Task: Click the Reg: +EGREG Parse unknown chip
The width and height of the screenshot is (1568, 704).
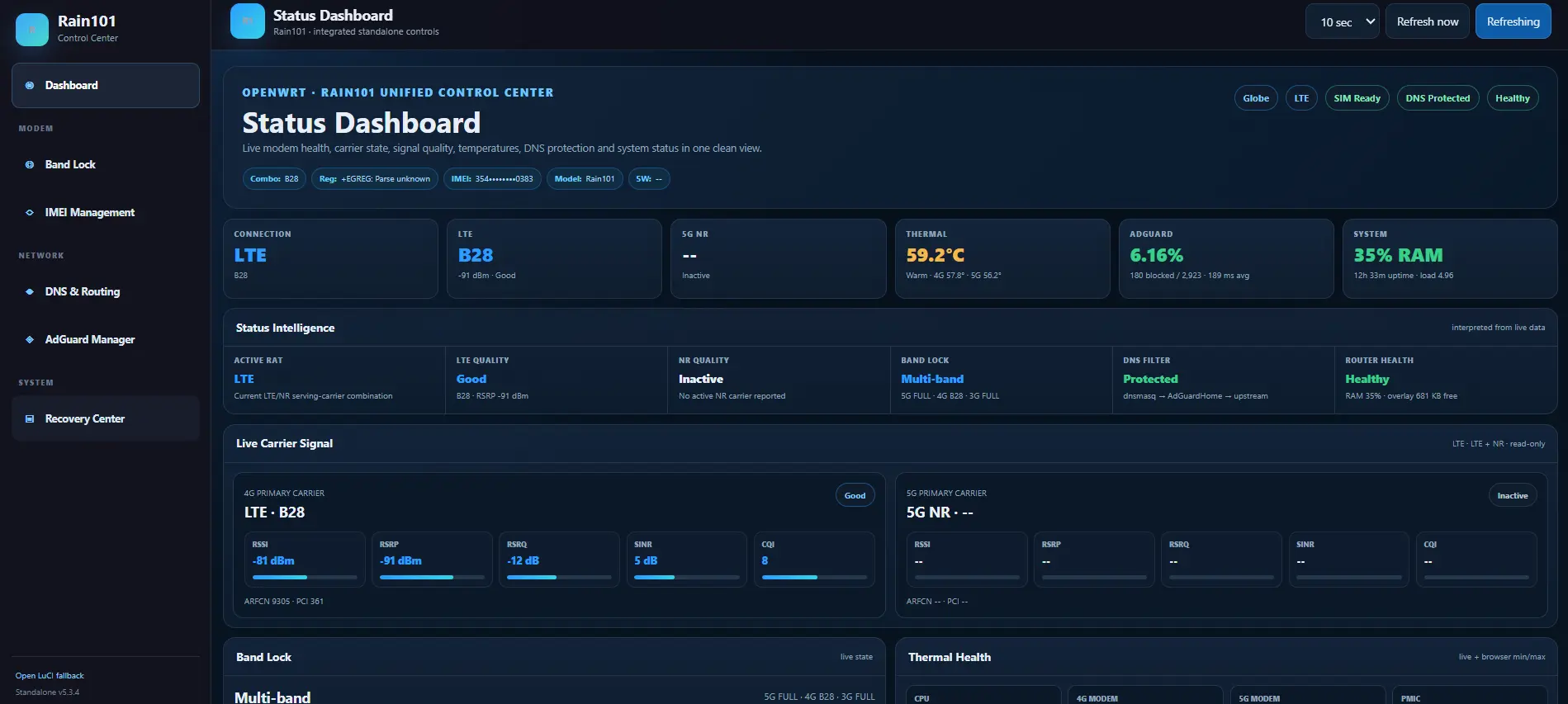Action: tap(375, 179)
